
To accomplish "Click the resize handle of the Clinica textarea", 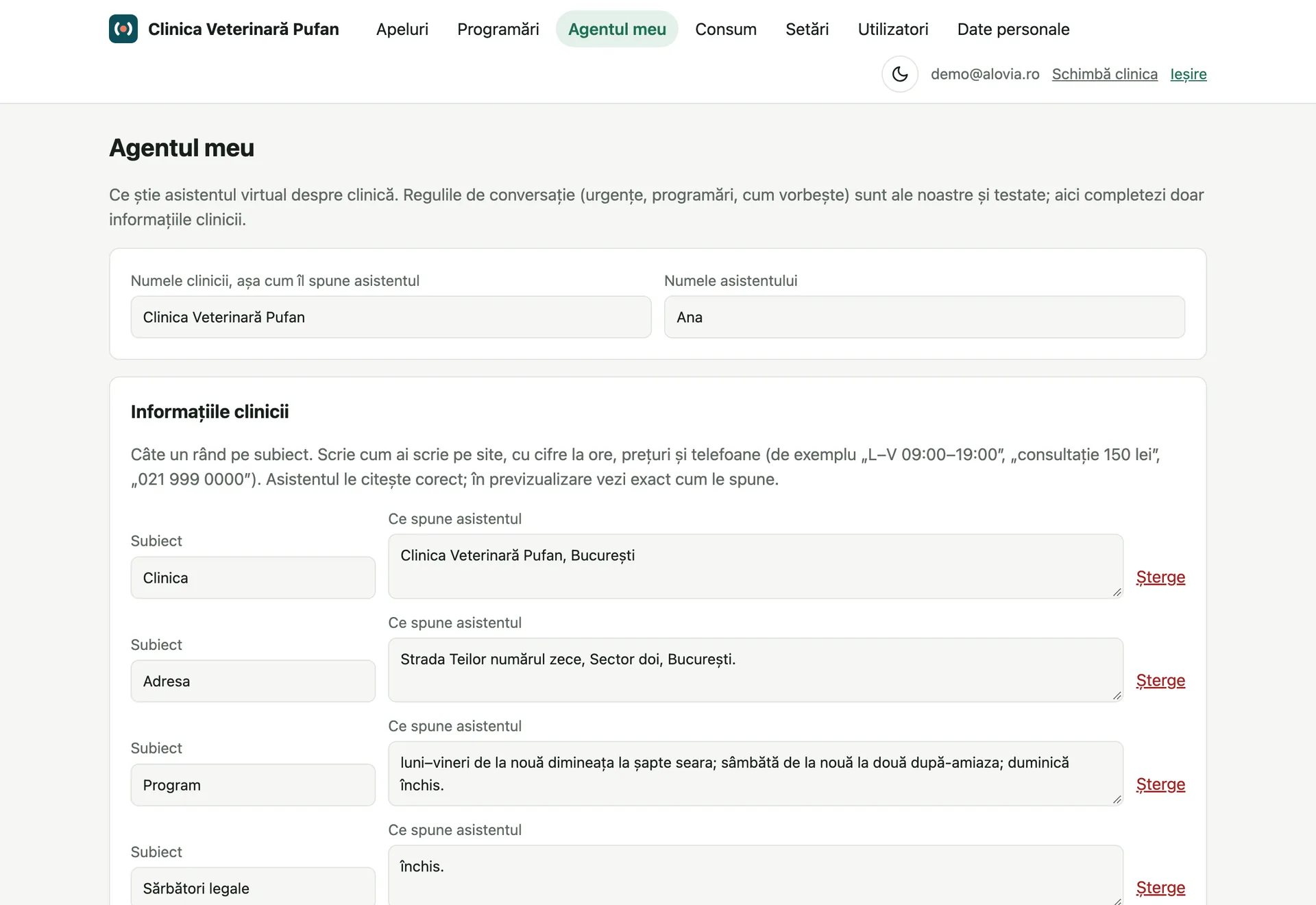I will click(1117, 592).
